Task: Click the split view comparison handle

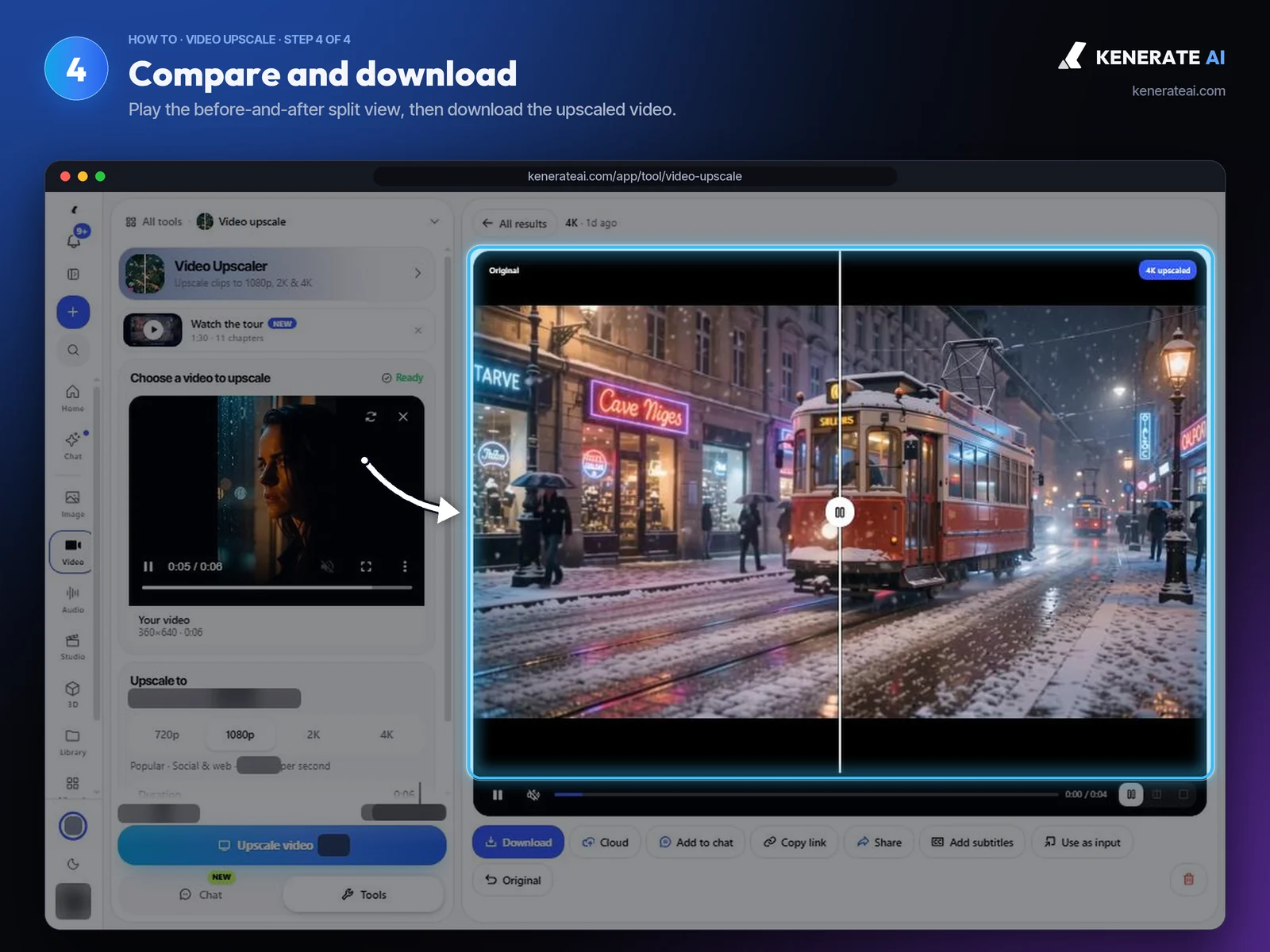Action: [840, 512]
